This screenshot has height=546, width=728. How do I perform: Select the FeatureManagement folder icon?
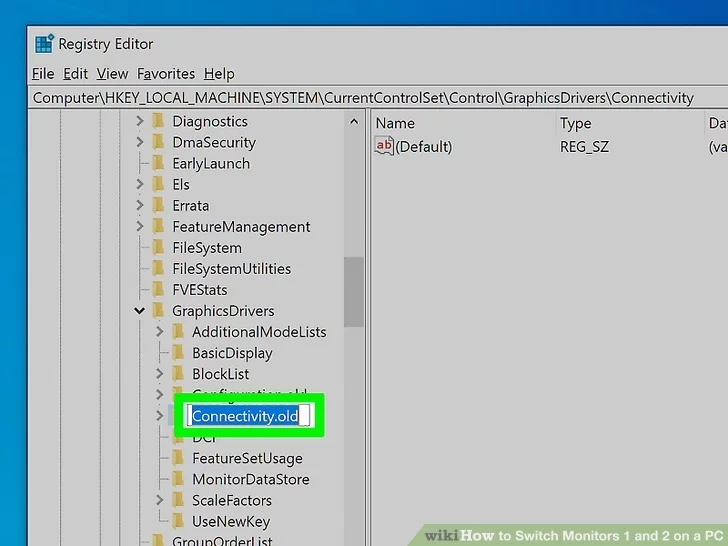[x=158, y=227]
